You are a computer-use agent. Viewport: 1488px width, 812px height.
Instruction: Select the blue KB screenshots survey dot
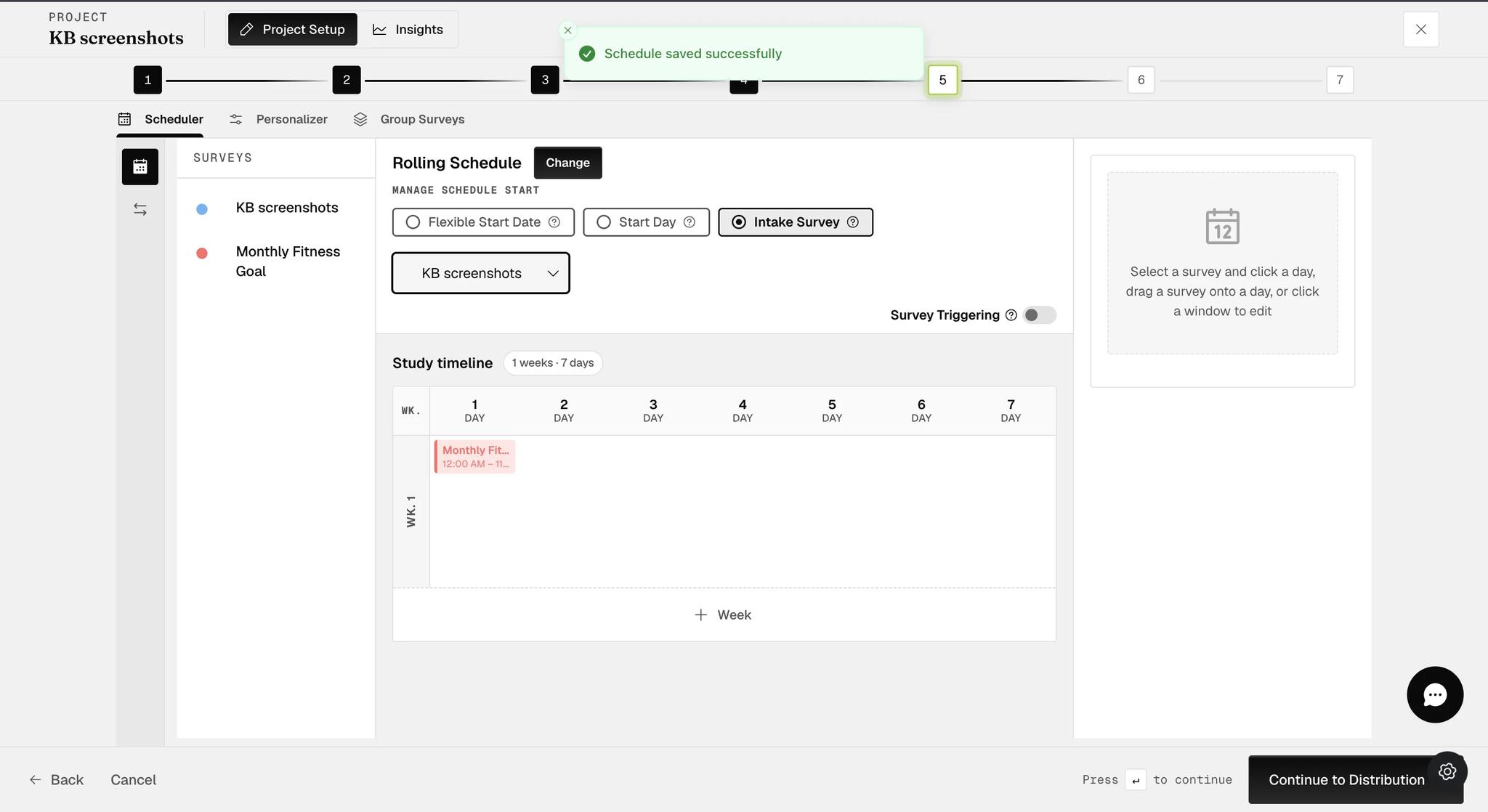coord(202,209)
